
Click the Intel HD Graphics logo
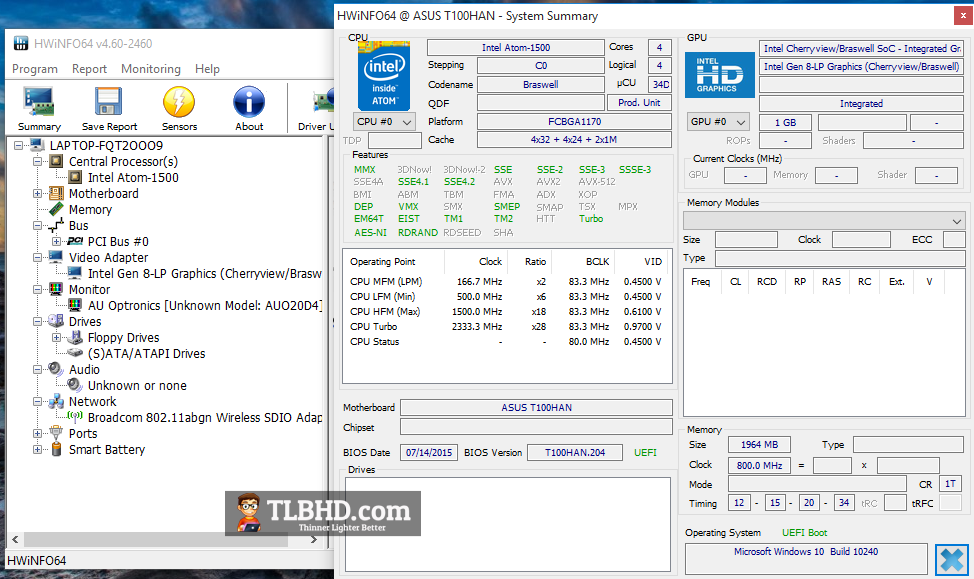[x=719, y=75]
